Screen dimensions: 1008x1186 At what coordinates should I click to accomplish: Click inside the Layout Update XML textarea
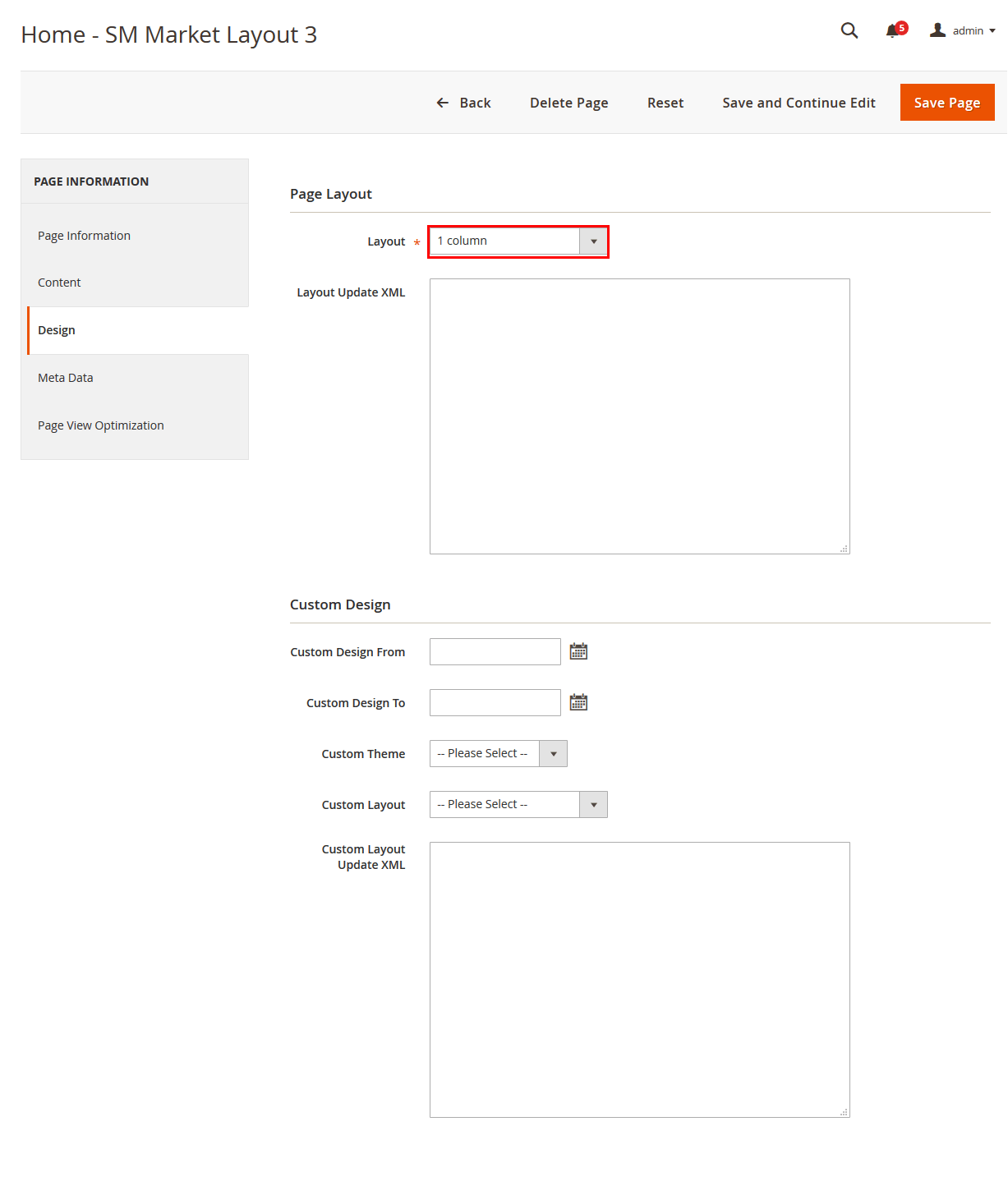639,416
